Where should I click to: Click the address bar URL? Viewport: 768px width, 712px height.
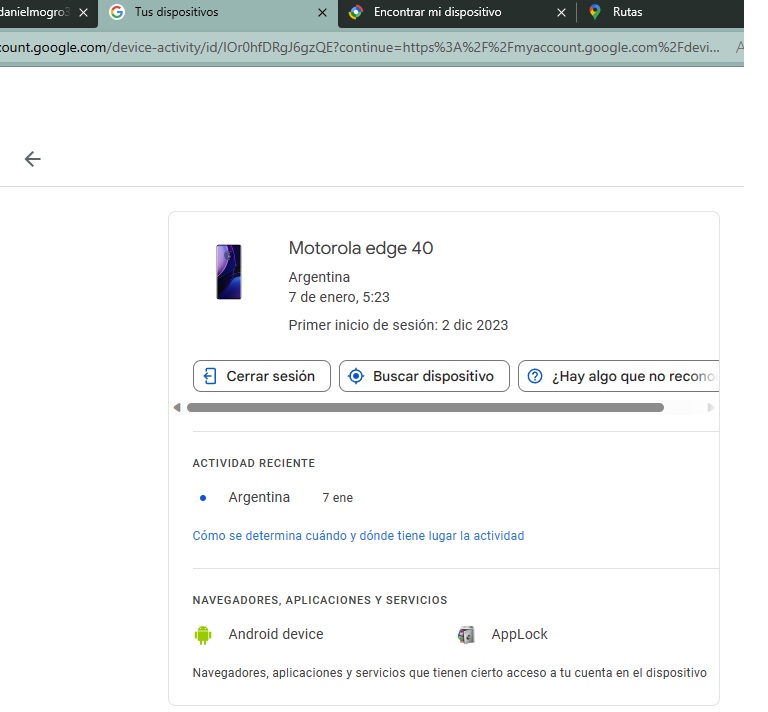coord(360,47)
